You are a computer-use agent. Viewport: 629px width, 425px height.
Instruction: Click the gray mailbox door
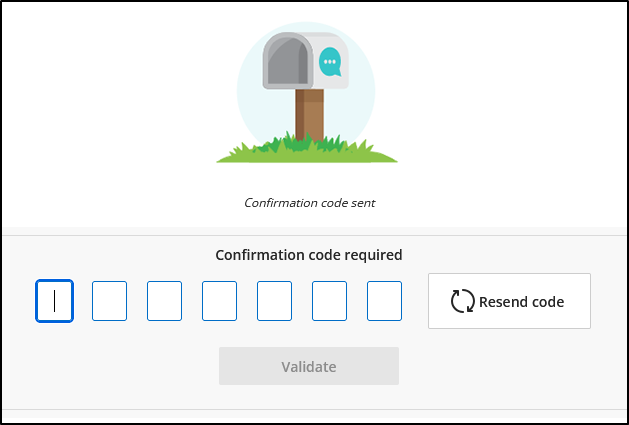pyautogui.click(x=286, y=61)
